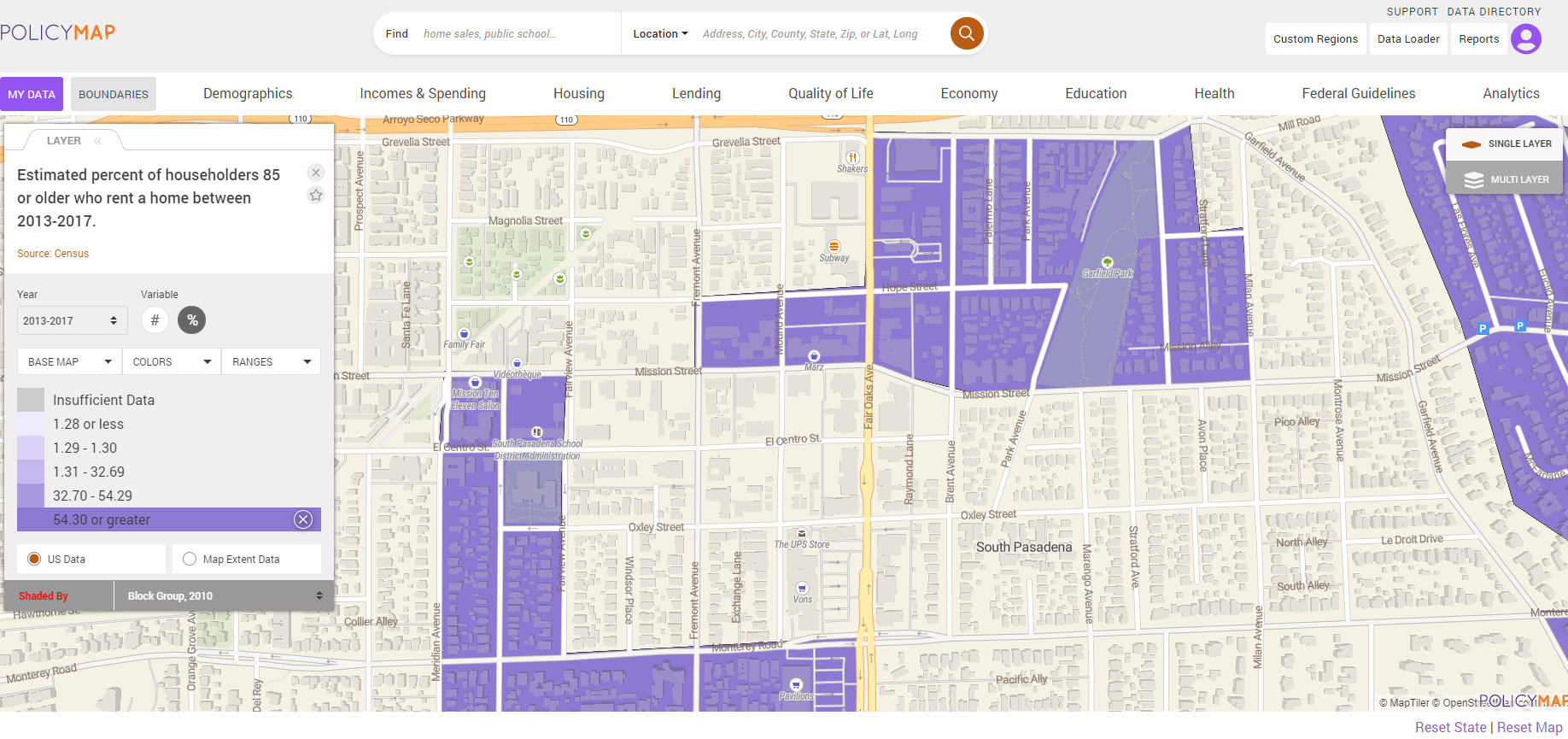The image size is (1568, 739).
Task: Close the layer description with X icon
Action: pyautogui.click(x=316, y=173)
